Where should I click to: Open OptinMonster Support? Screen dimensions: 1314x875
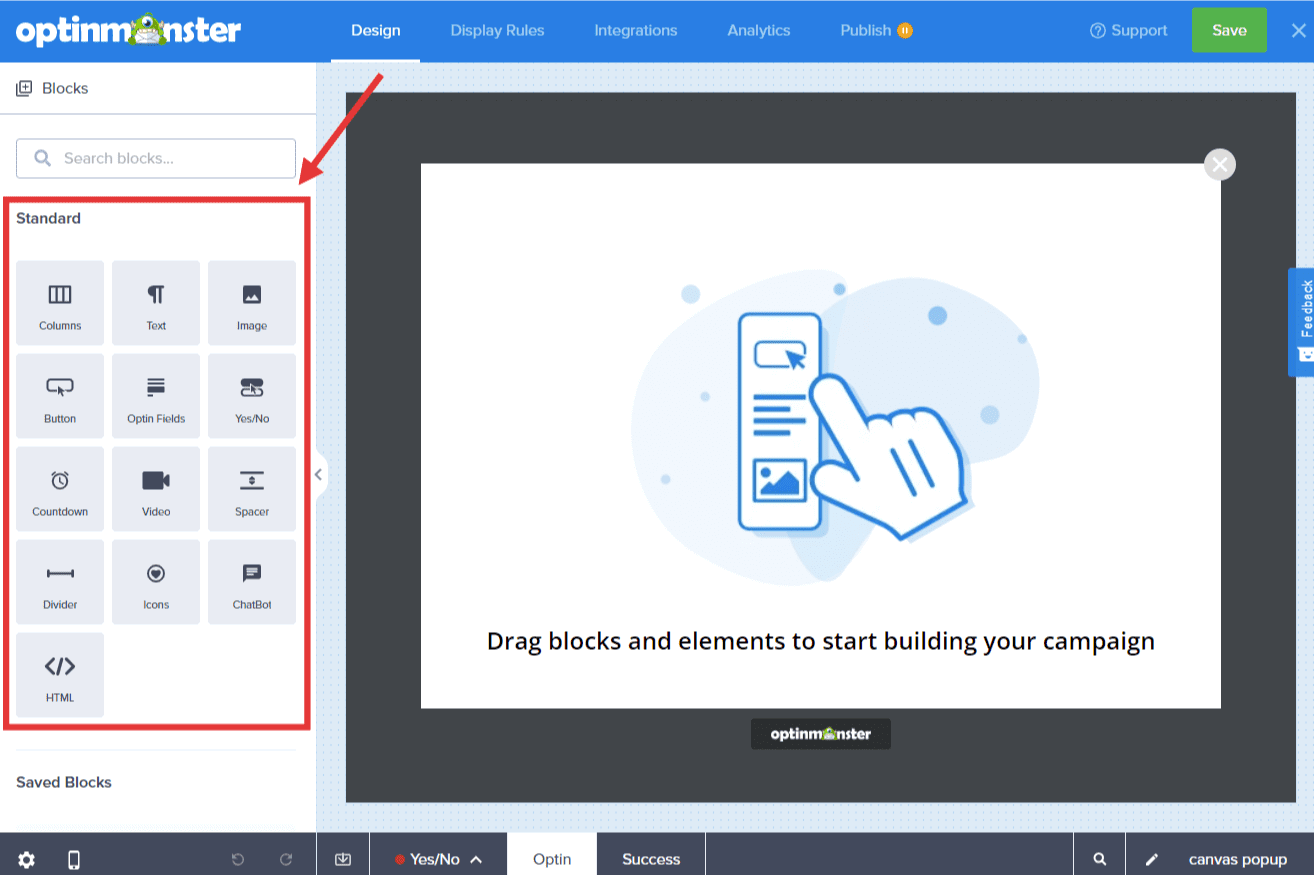1128,30
